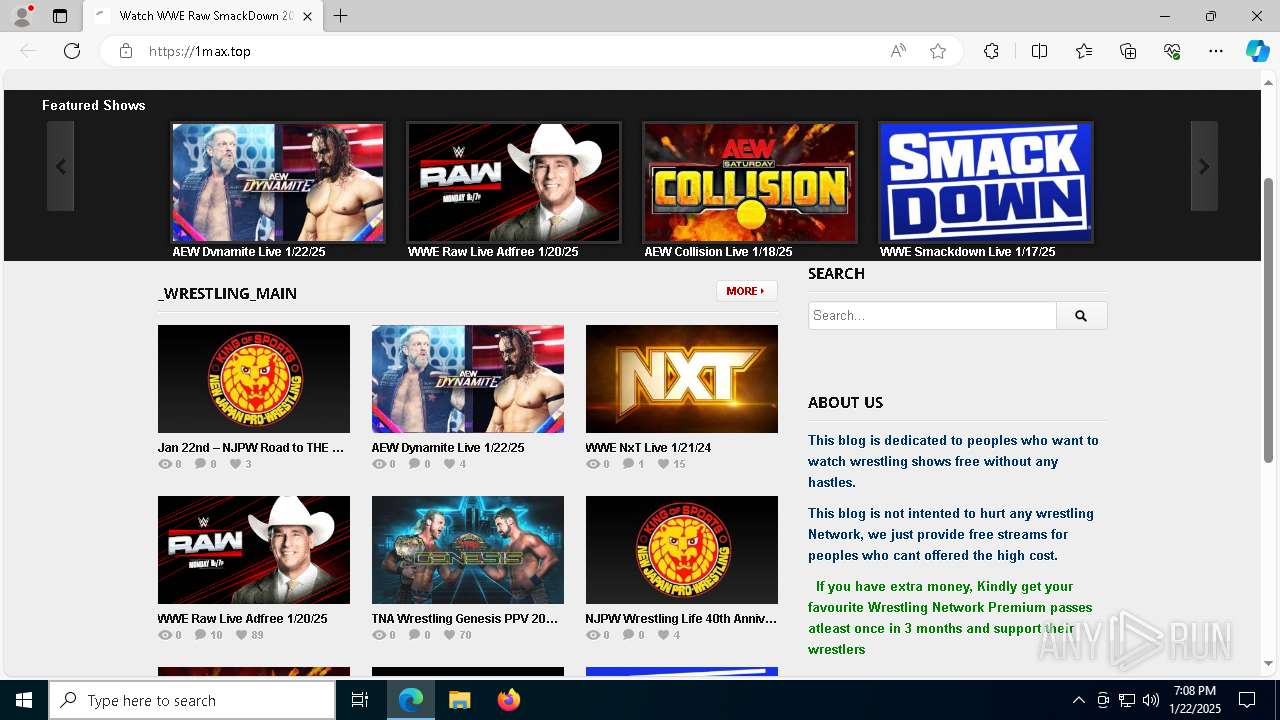Open Settings and more ellipsis menu
Image resolution: width=1280 pixels, height=720 pixels.
[1216, 51]
